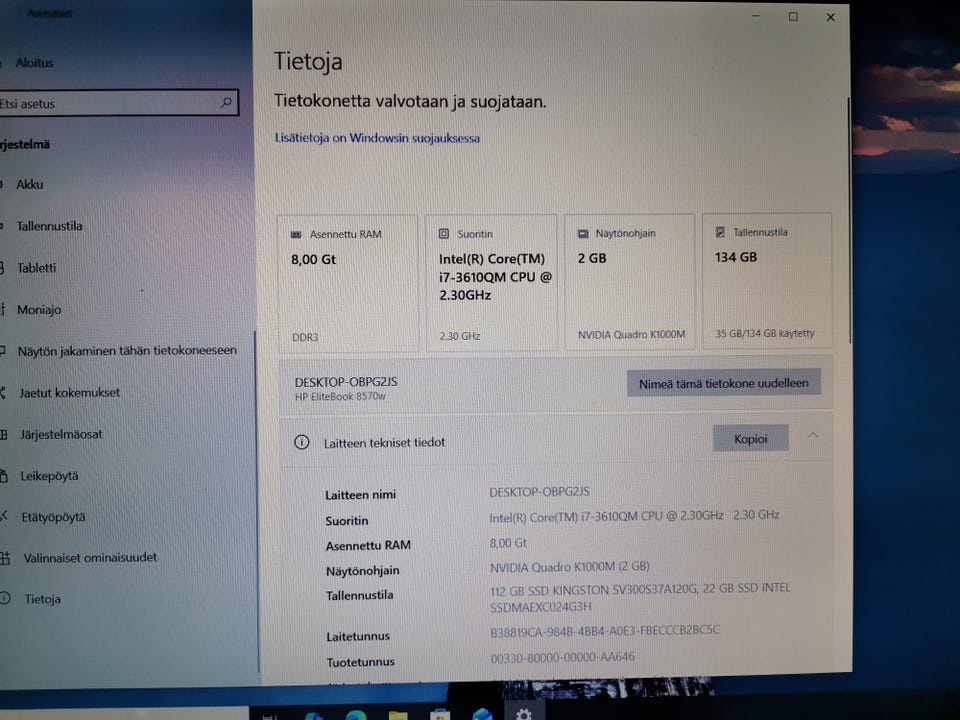Collapse the Laitteen tekniset tiedot section
The image size is (960, 720).
click(x=813, y=436)
